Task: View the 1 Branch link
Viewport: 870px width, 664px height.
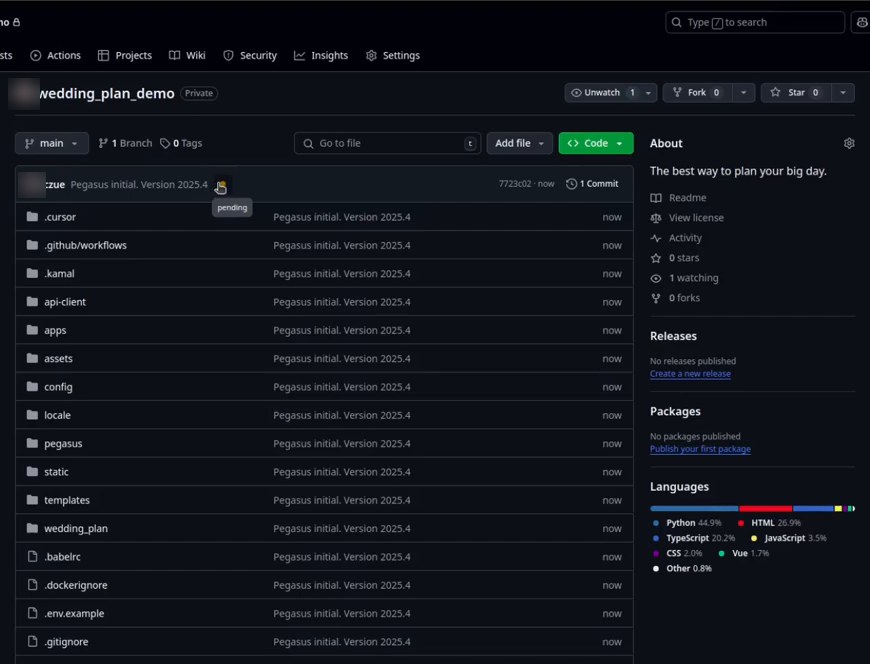Action: 125,143
